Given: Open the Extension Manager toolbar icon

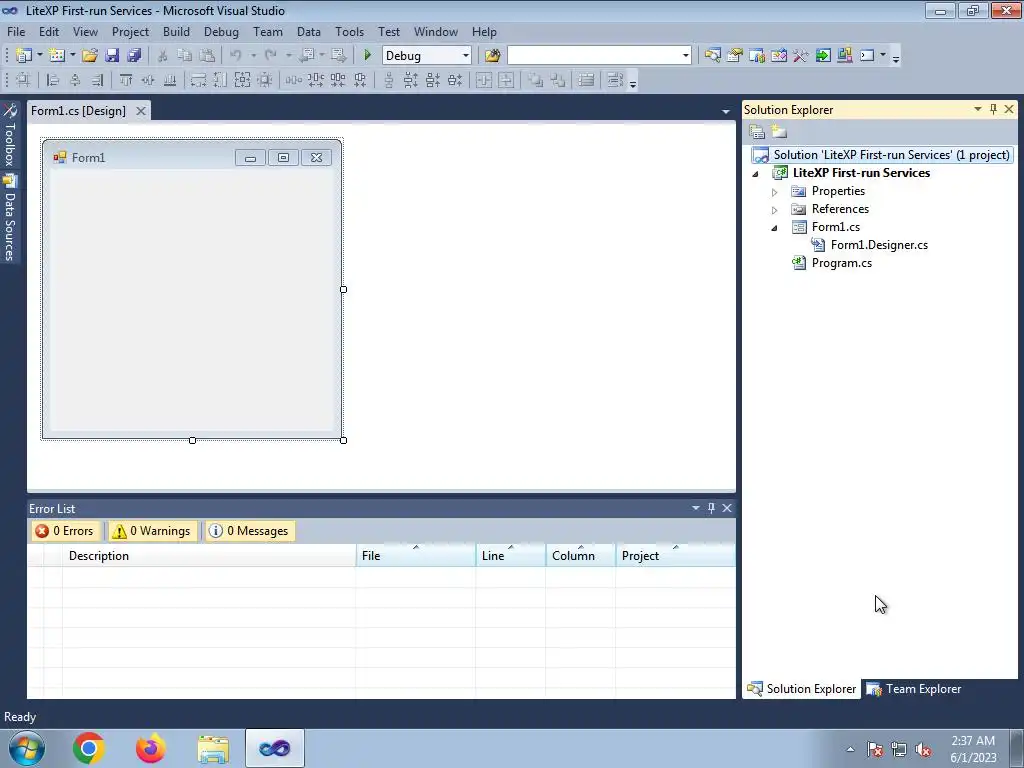Looking at the screenshot, I should click(x=844, y=56).
